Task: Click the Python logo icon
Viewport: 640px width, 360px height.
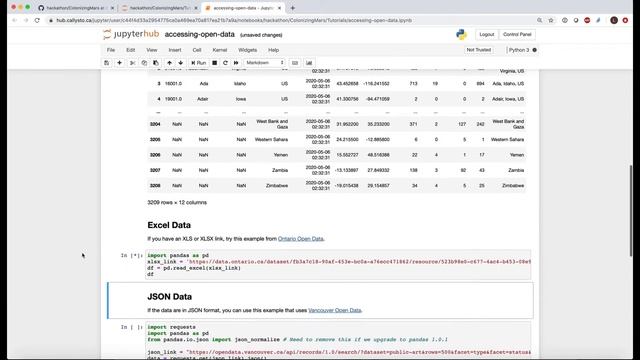Action: point(462,35)
